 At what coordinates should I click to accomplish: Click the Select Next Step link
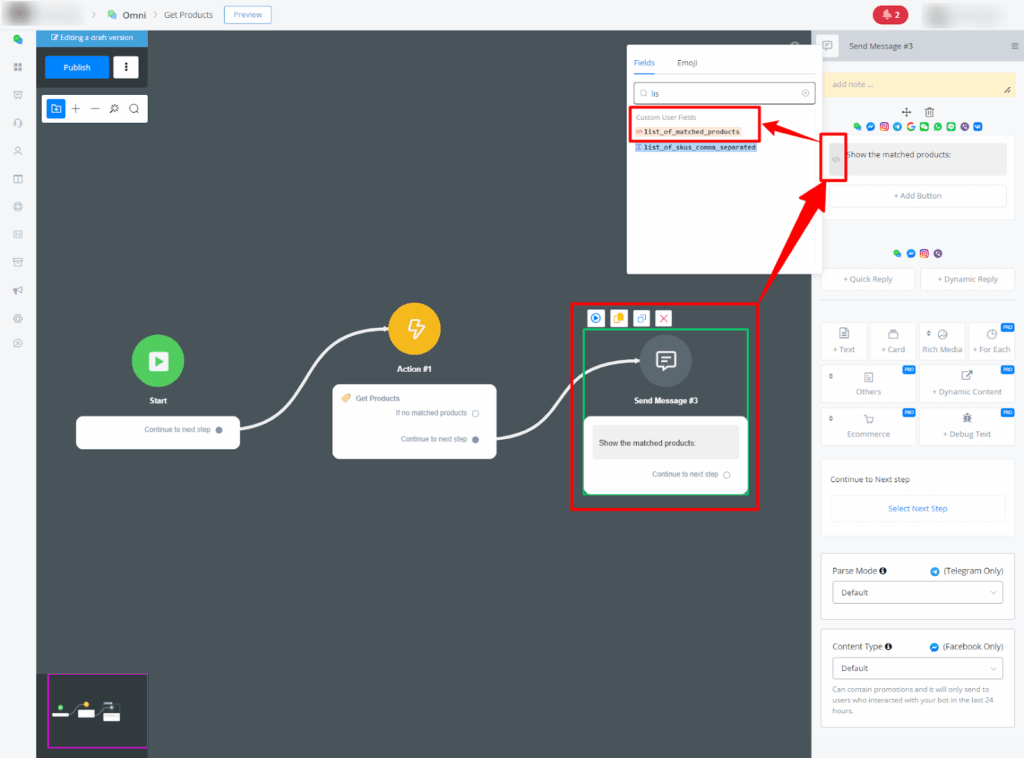pos(917,509)
